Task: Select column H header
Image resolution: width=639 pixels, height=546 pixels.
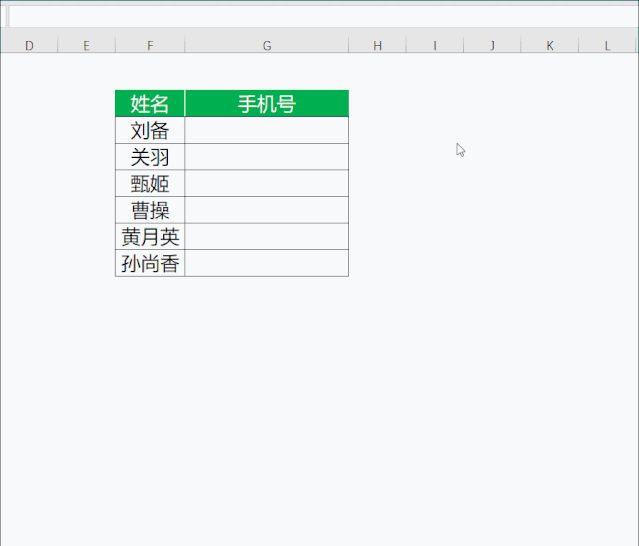Action: [377, 45]
